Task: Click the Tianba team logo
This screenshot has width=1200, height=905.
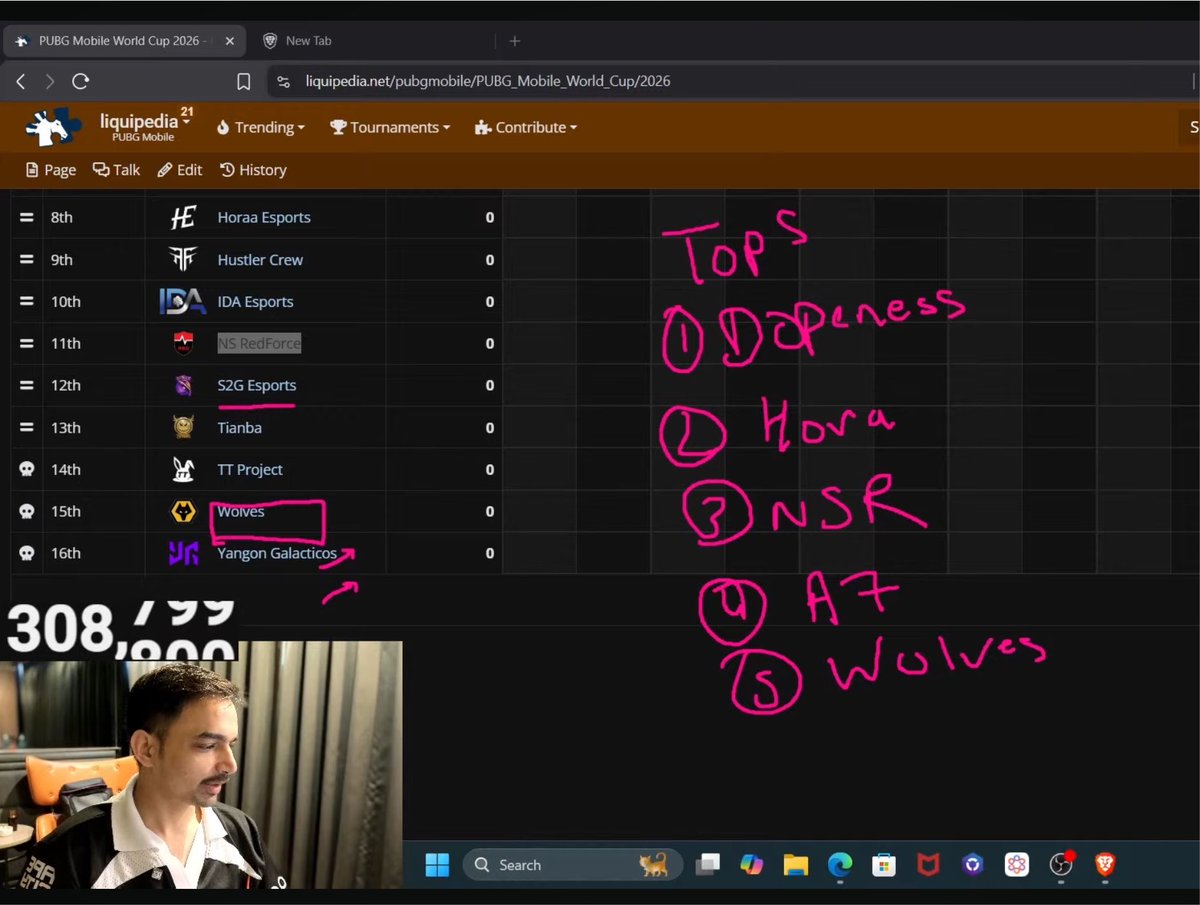Action: [x=183, y=427]
